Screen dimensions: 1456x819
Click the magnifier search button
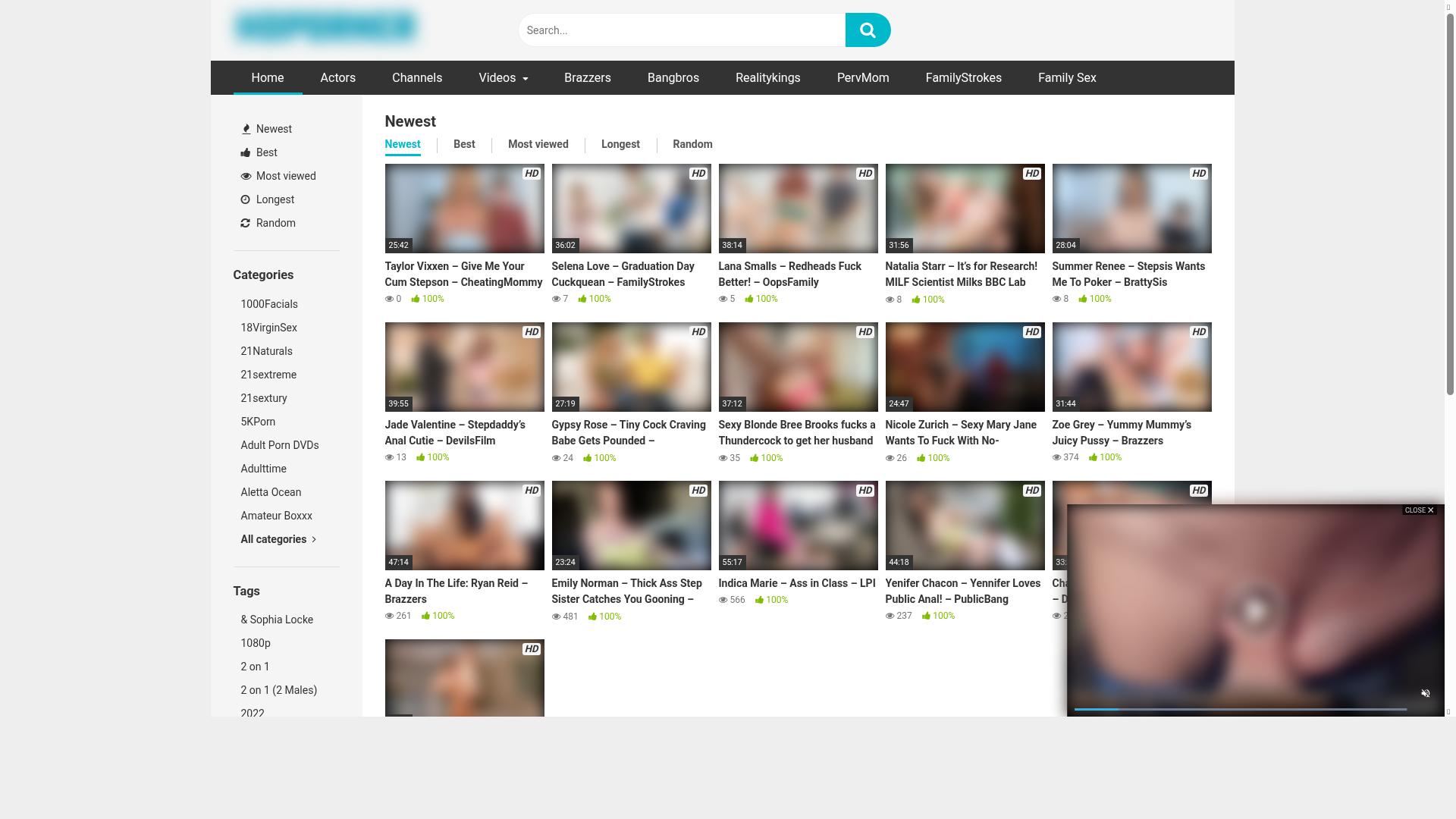868,30
